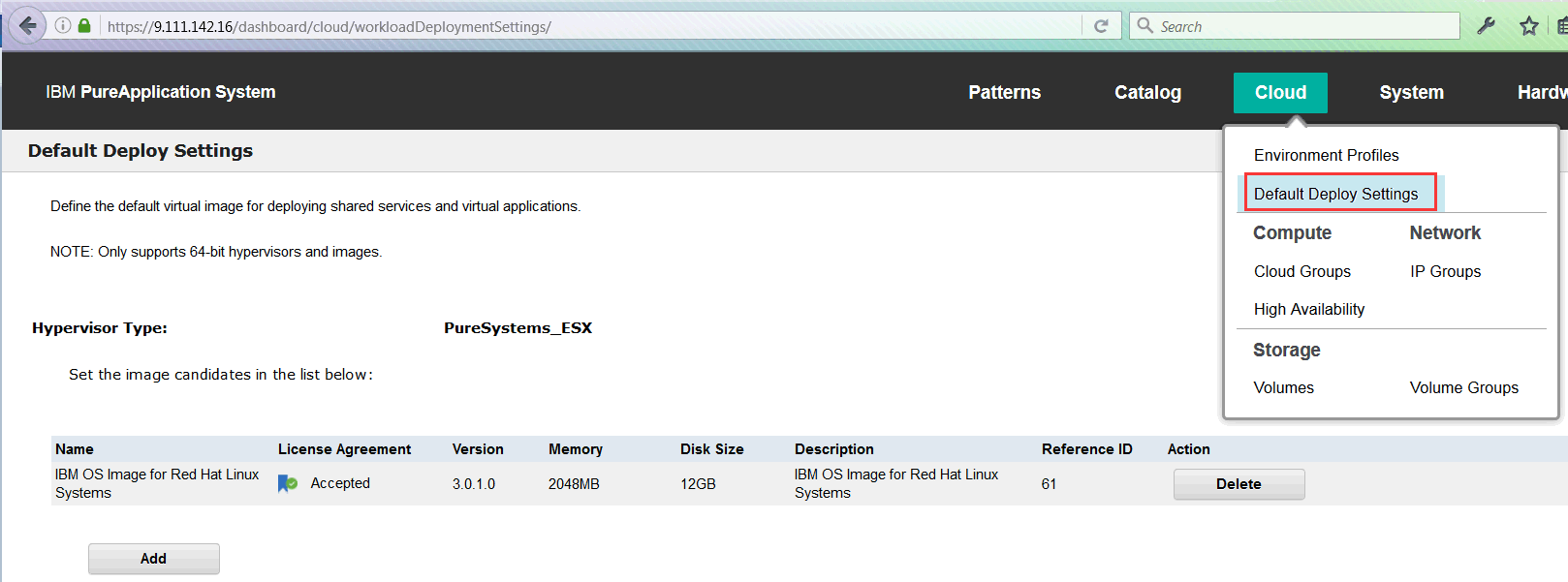Select reference ID value 61

pyautogui.click(x=1049, y=484)
